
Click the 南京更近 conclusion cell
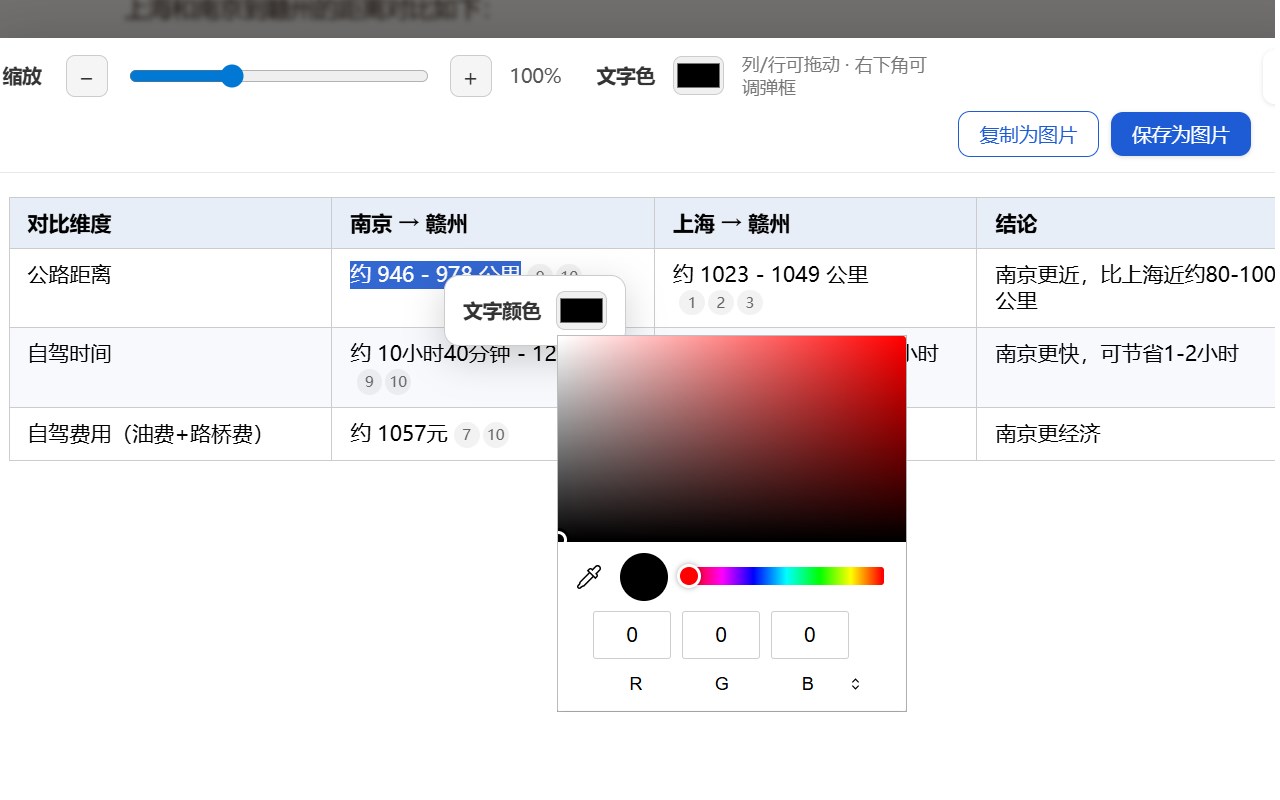click(x=1126, y=288)
